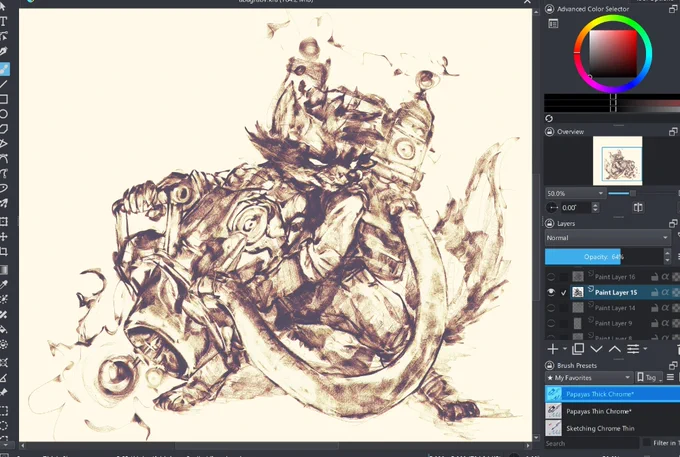This screenshot has height=457, width=680.
Task: Uncheck the checkbox on Paint Layer 15
Action: pos(563,293)
